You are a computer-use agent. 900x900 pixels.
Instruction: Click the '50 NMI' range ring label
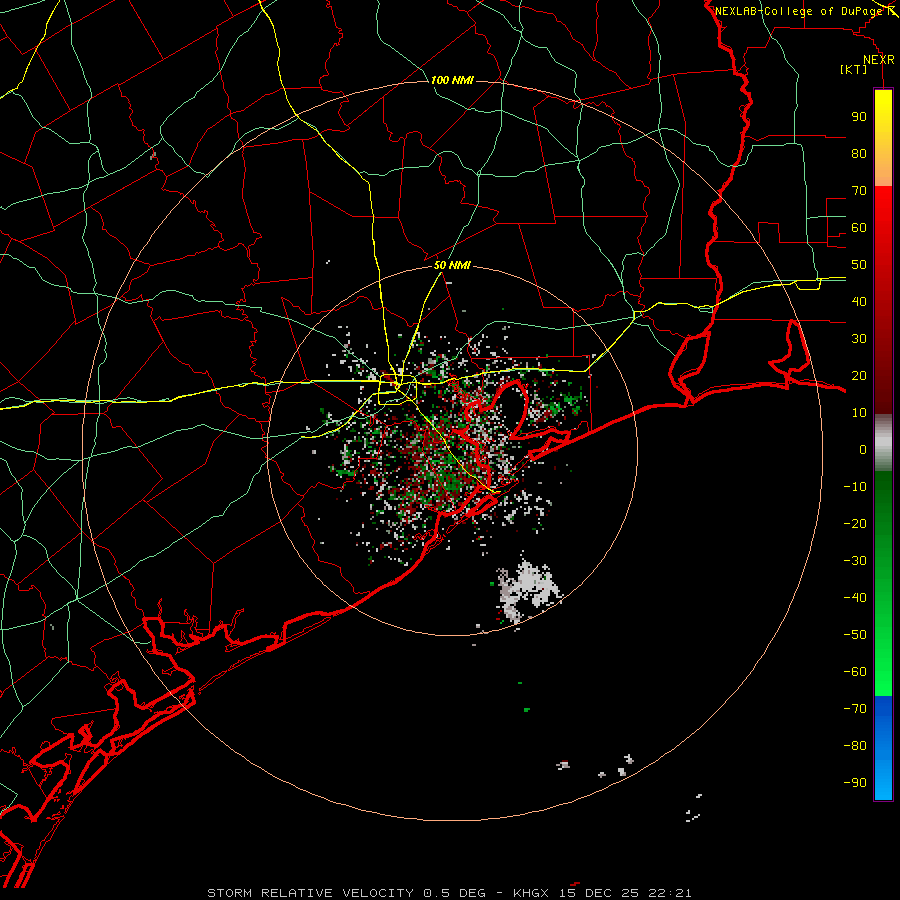(x=452, y=265)
